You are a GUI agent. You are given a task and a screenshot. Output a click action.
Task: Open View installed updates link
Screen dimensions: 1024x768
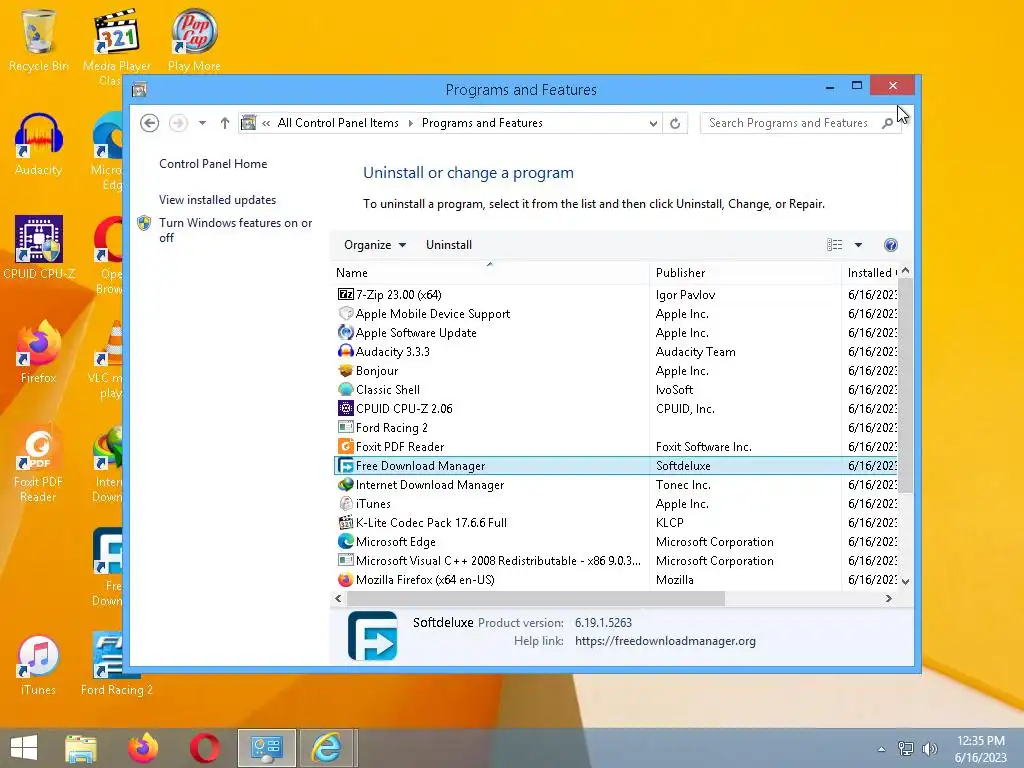[x=217, y=200]
